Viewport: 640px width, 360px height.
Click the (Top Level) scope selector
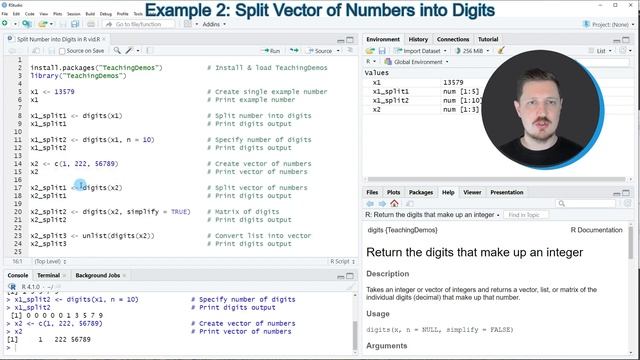click(50, 261)
